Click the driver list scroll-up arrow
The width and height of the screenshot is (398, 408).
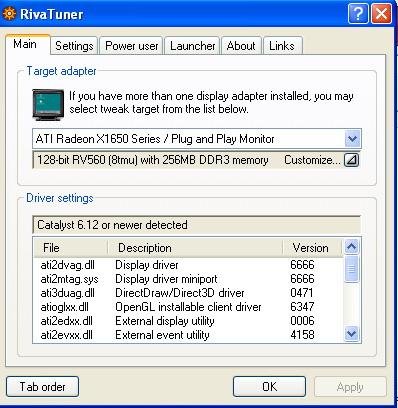click(x=352, y=247)
